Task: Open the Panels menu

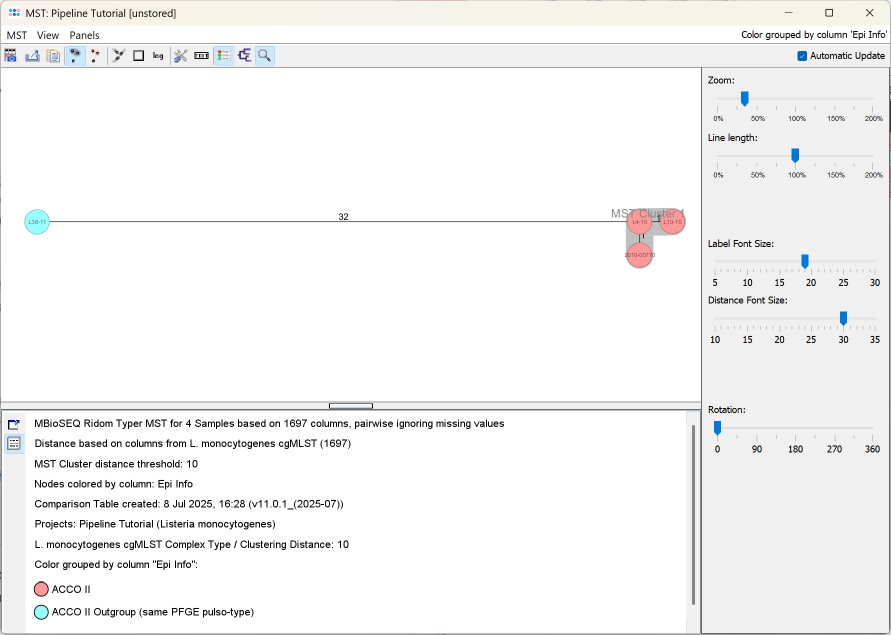Action: 84,34
